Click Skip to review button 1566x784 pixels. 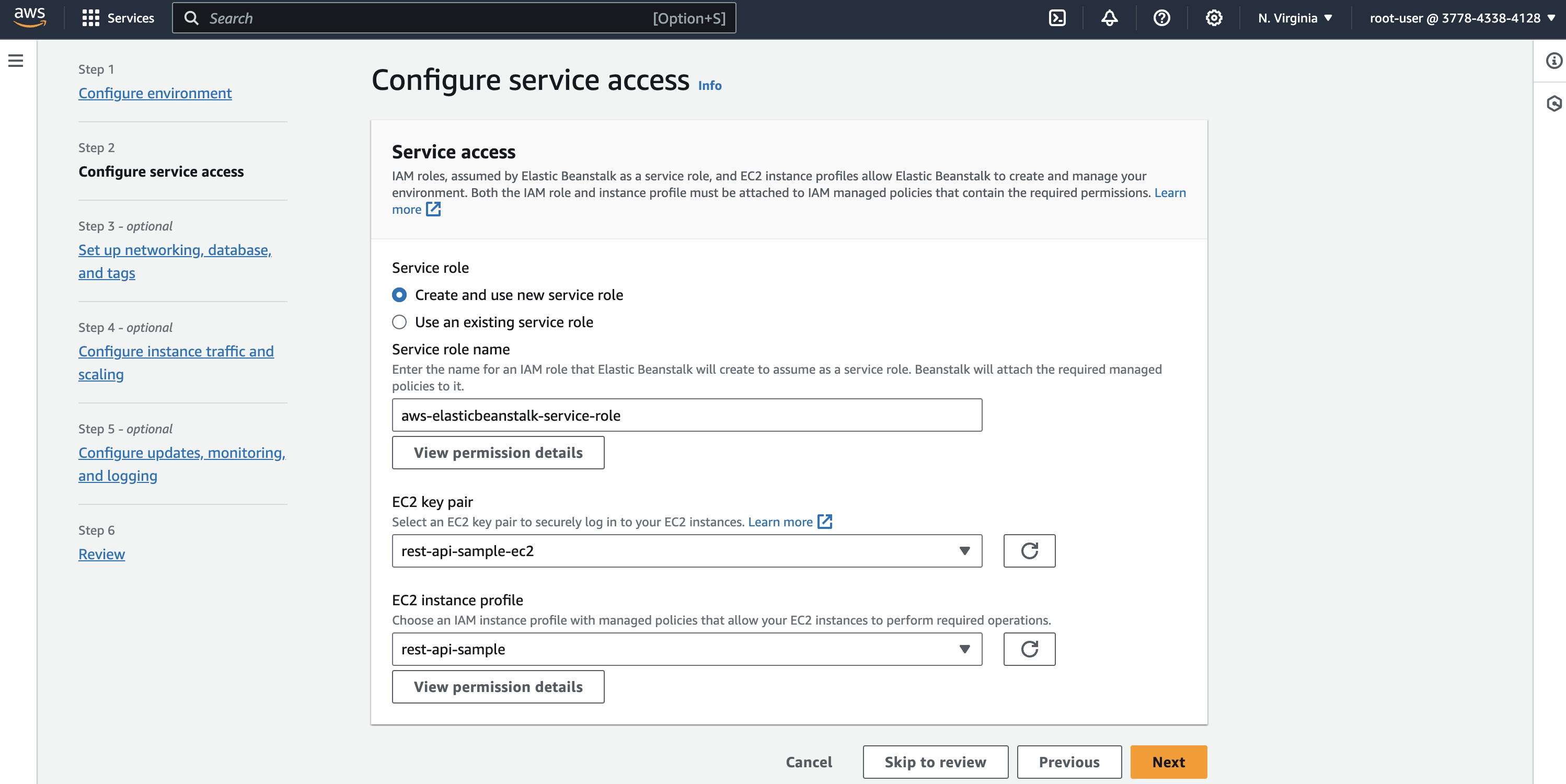tap(935, 762)
